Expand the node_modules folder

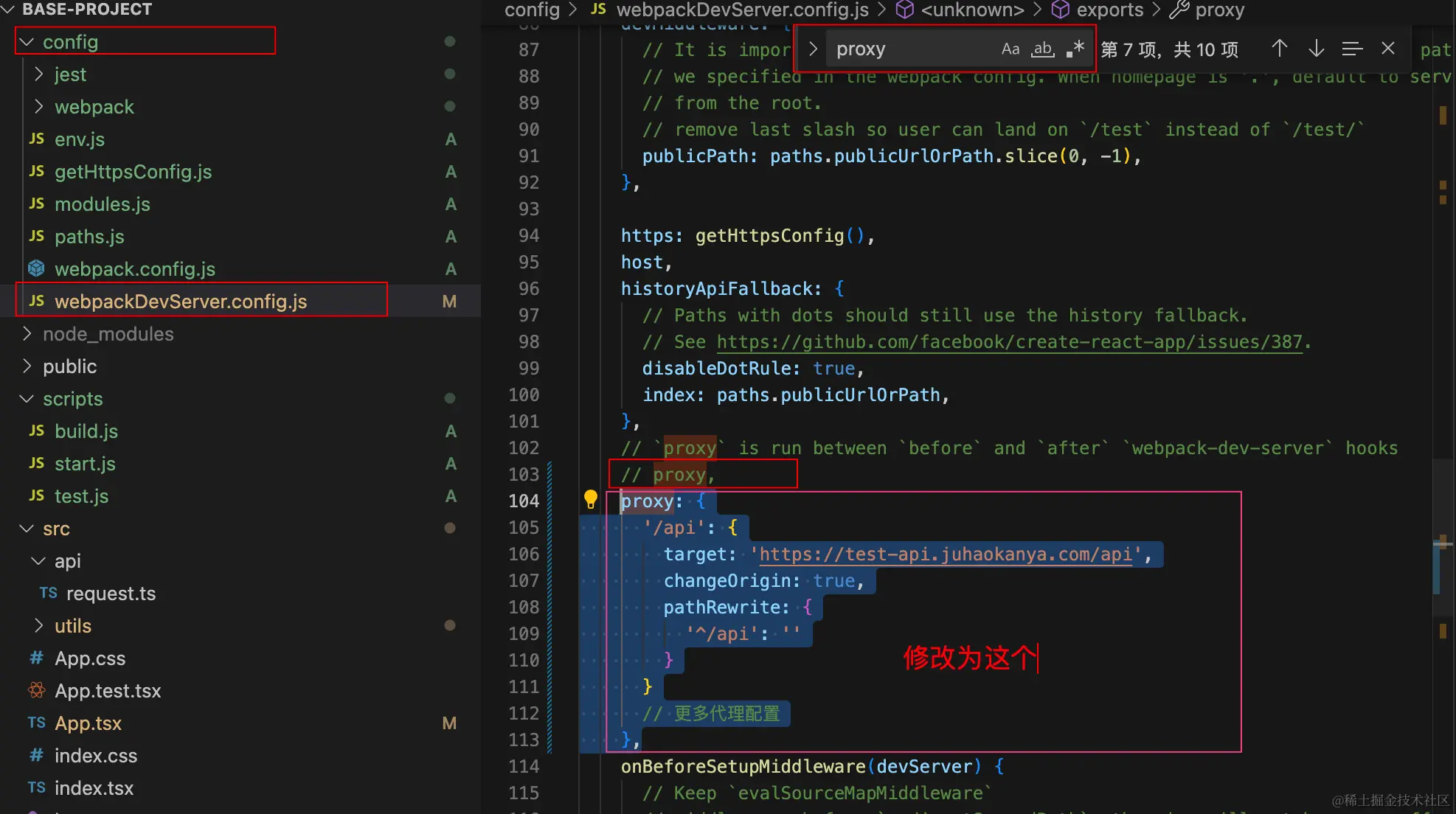[x=108, y=334]
